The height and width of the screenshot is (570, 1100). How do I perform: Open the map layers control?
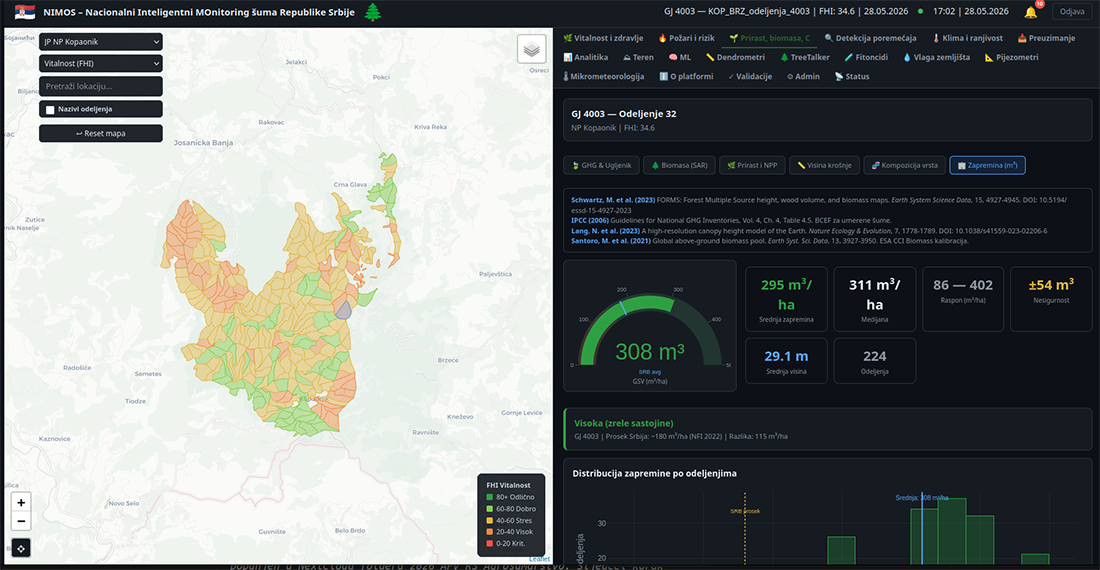[x=531, y=49]
